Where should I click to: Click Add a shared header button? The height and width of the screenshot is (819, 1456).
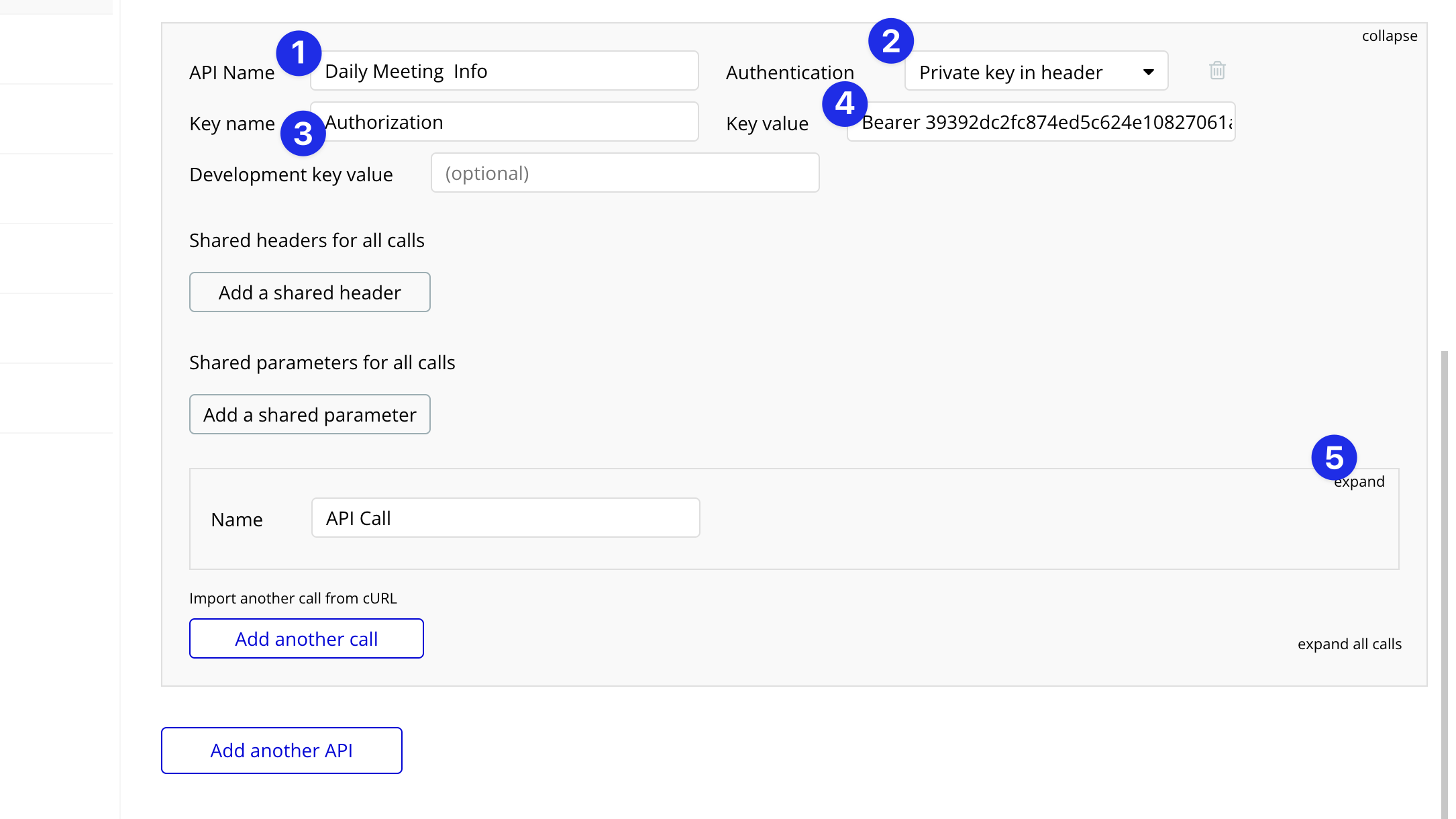[x=309, y=292]
